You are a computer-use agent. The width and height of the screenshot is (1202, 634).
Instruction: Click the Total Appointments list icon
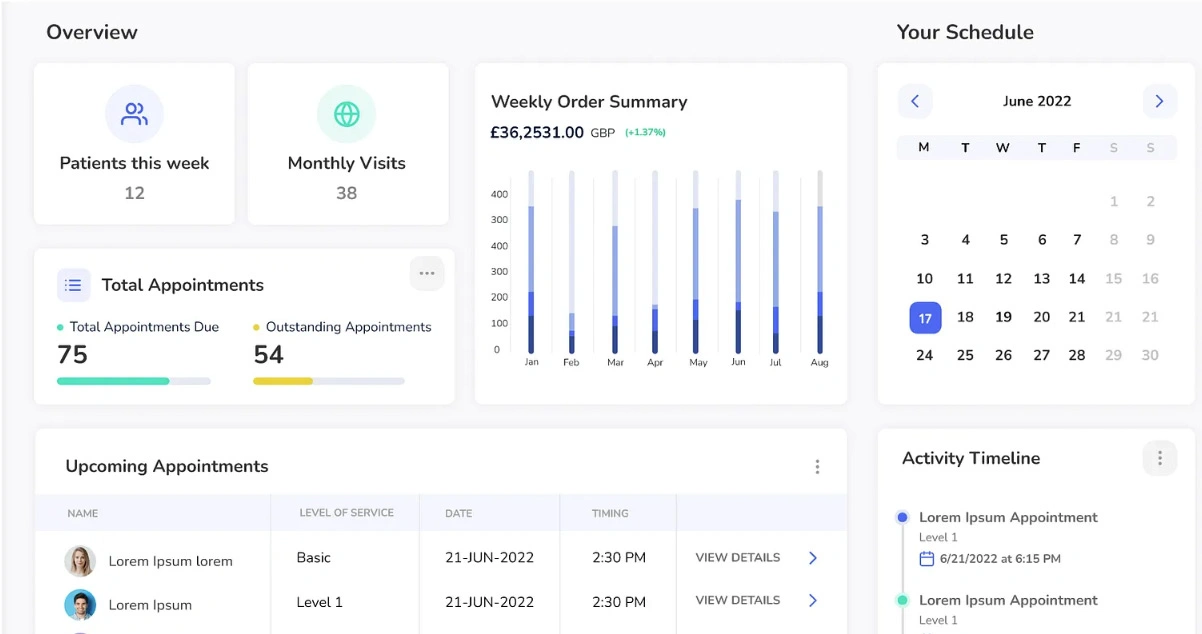73,285
